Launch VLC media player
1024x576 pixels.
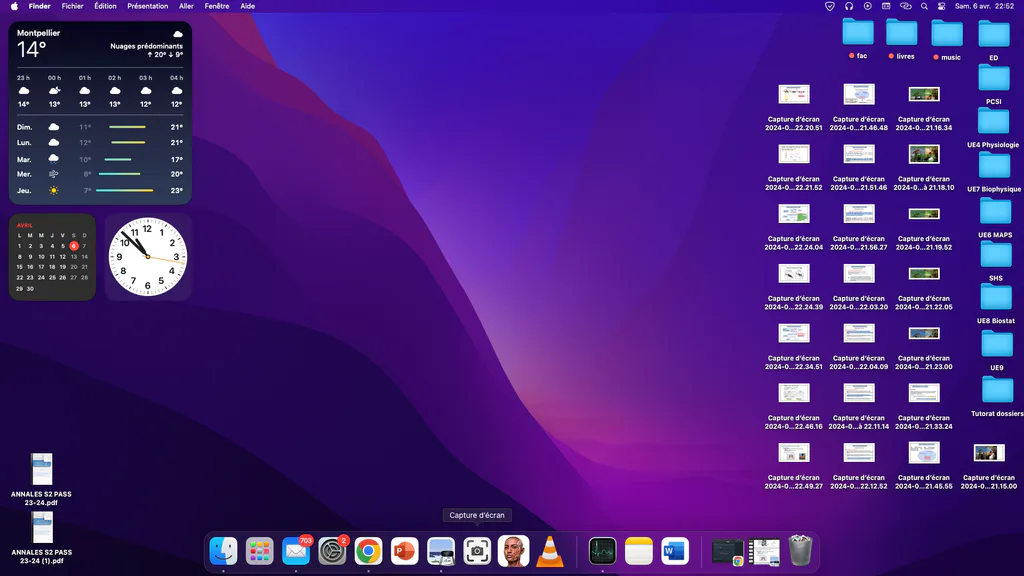click(x=550, y=551)
